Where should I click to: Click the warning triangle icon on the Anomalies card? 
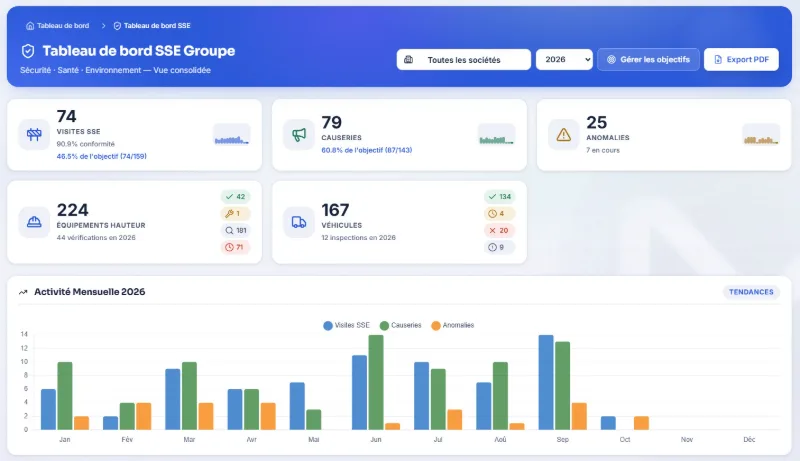click(x=564, y=135)
